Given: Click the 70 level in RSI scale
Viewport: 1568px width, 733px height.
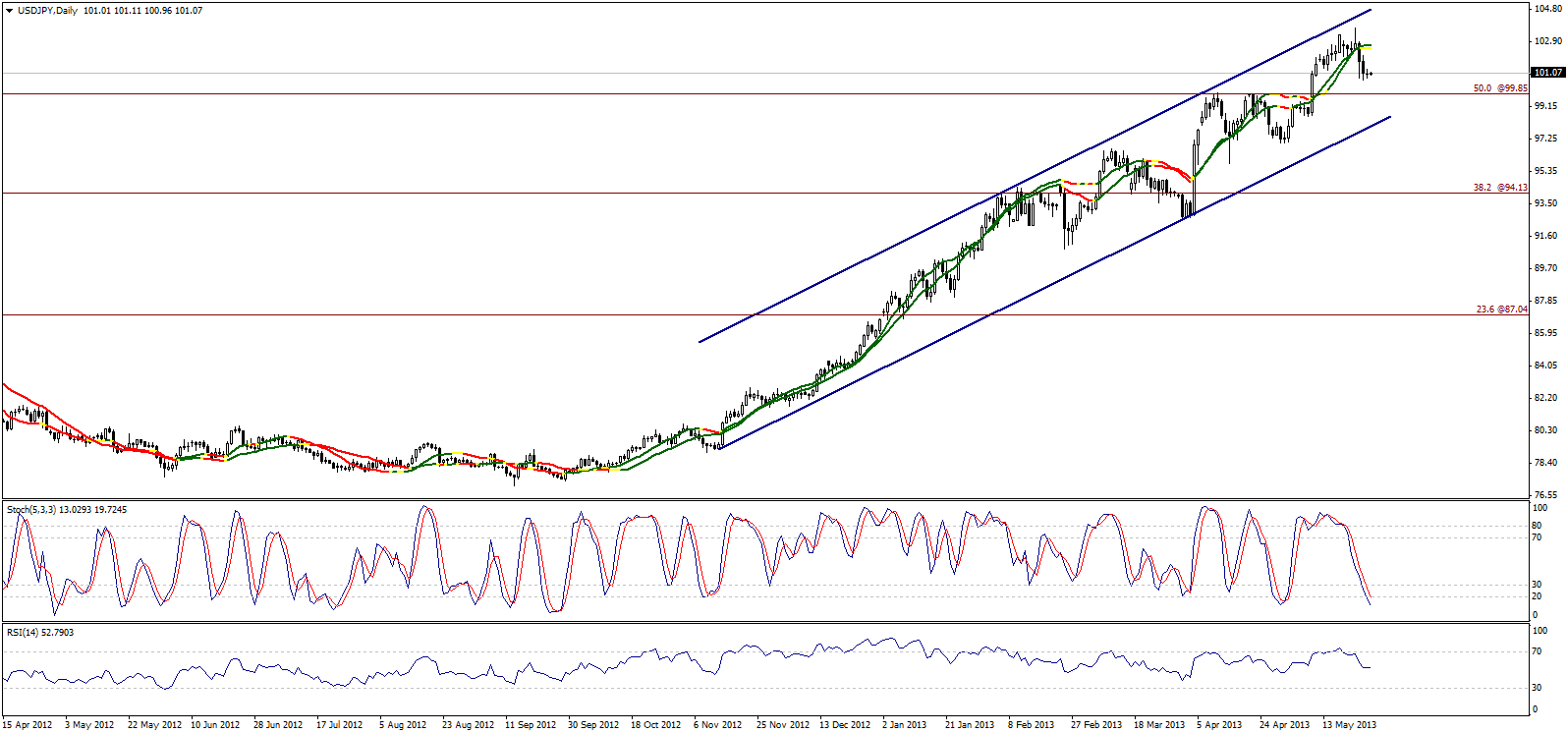Looking at the screenshot, I should tap(1538, 651).
